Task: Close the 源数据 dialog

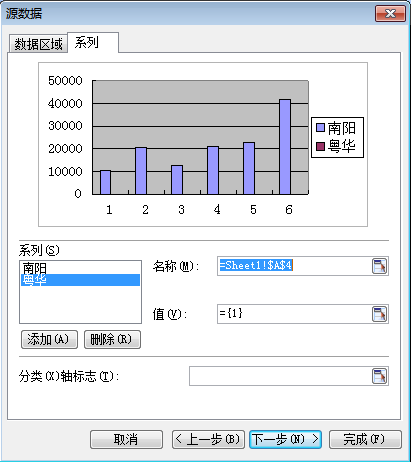Action: pos(390,14)
